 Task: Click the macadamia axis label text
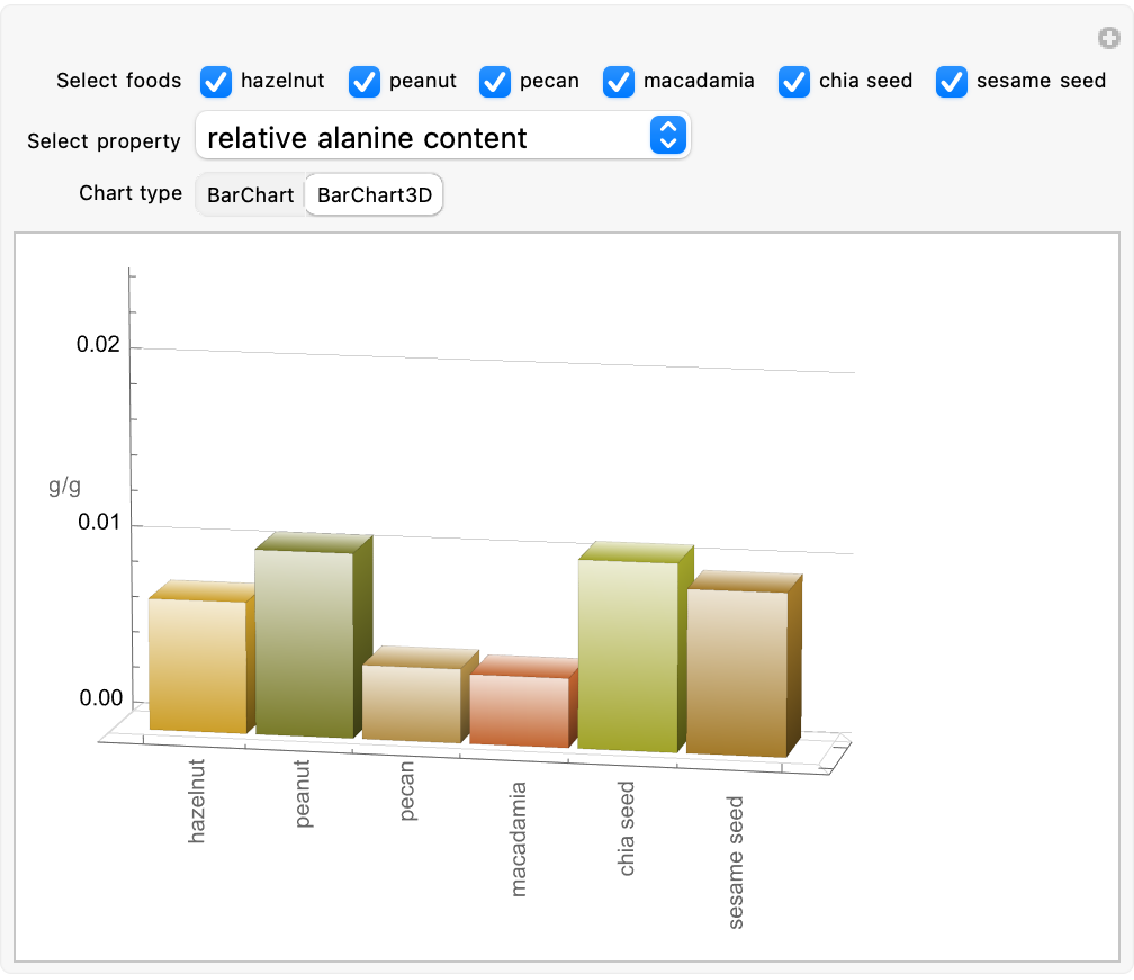pos(518,838)
